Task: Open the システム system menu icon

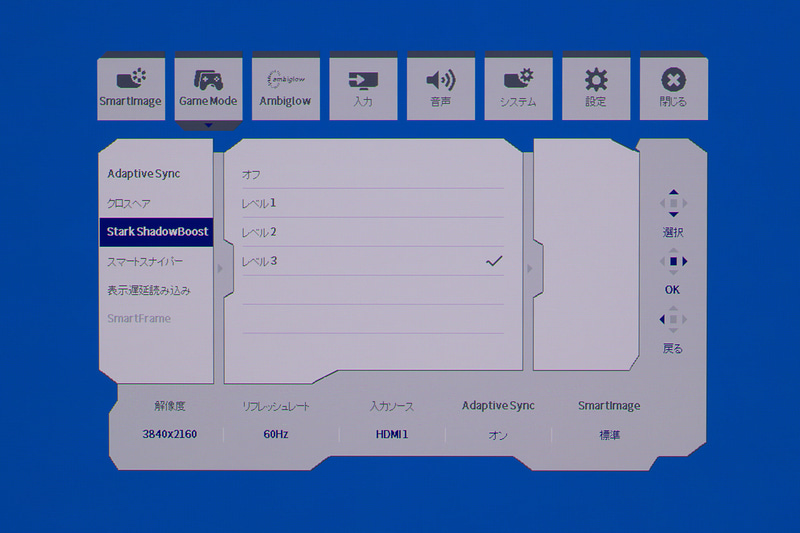Action: (x=518, y=79)
